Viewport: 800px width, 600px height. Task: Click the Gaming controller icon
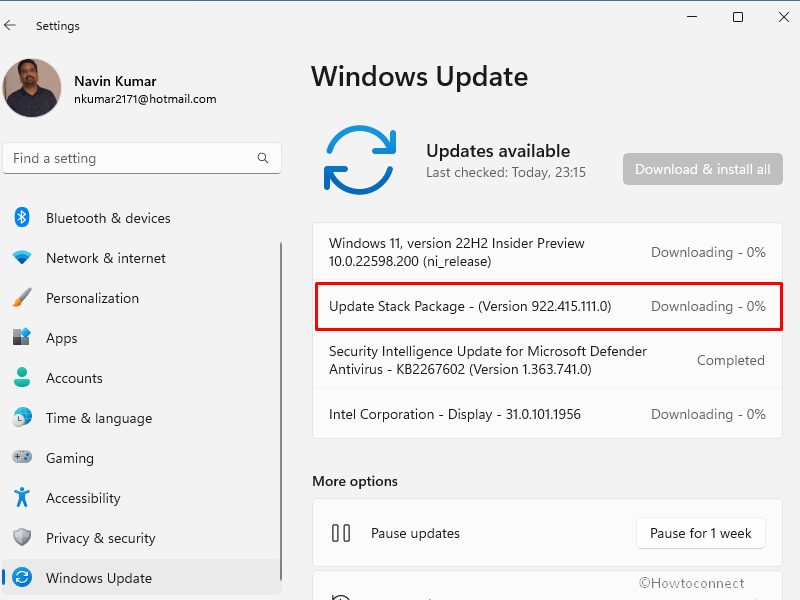[22, 457]
